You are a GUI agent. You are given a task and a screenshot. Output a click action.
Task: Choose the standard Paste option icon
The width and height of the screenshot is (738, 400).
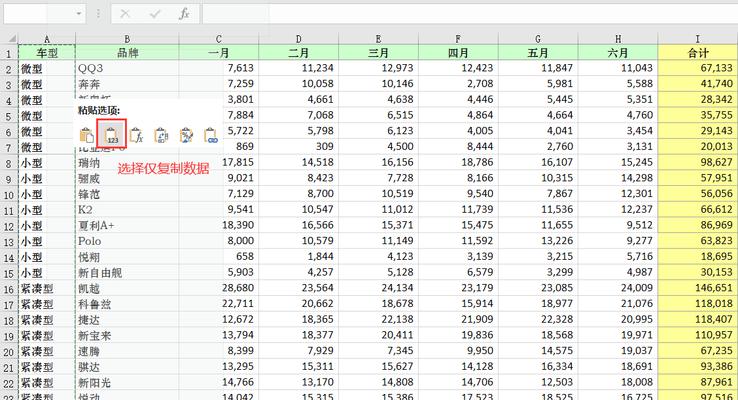point(87,135)
